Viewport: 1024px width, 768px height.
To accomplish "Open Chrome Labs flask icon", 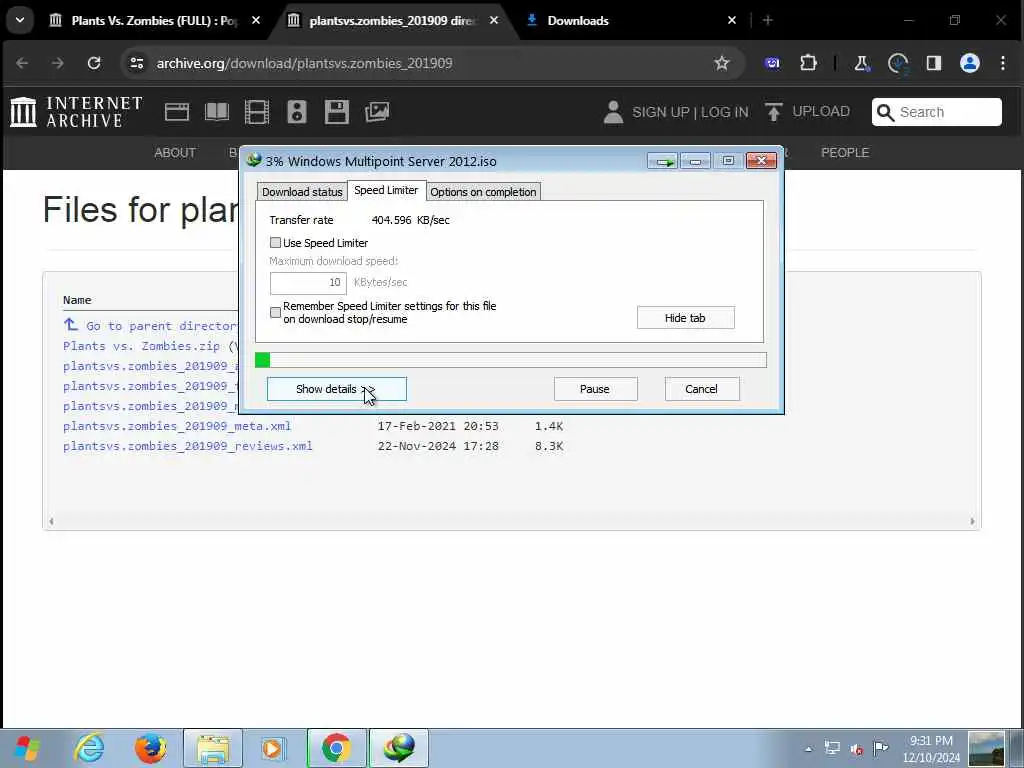I will 862,63.
